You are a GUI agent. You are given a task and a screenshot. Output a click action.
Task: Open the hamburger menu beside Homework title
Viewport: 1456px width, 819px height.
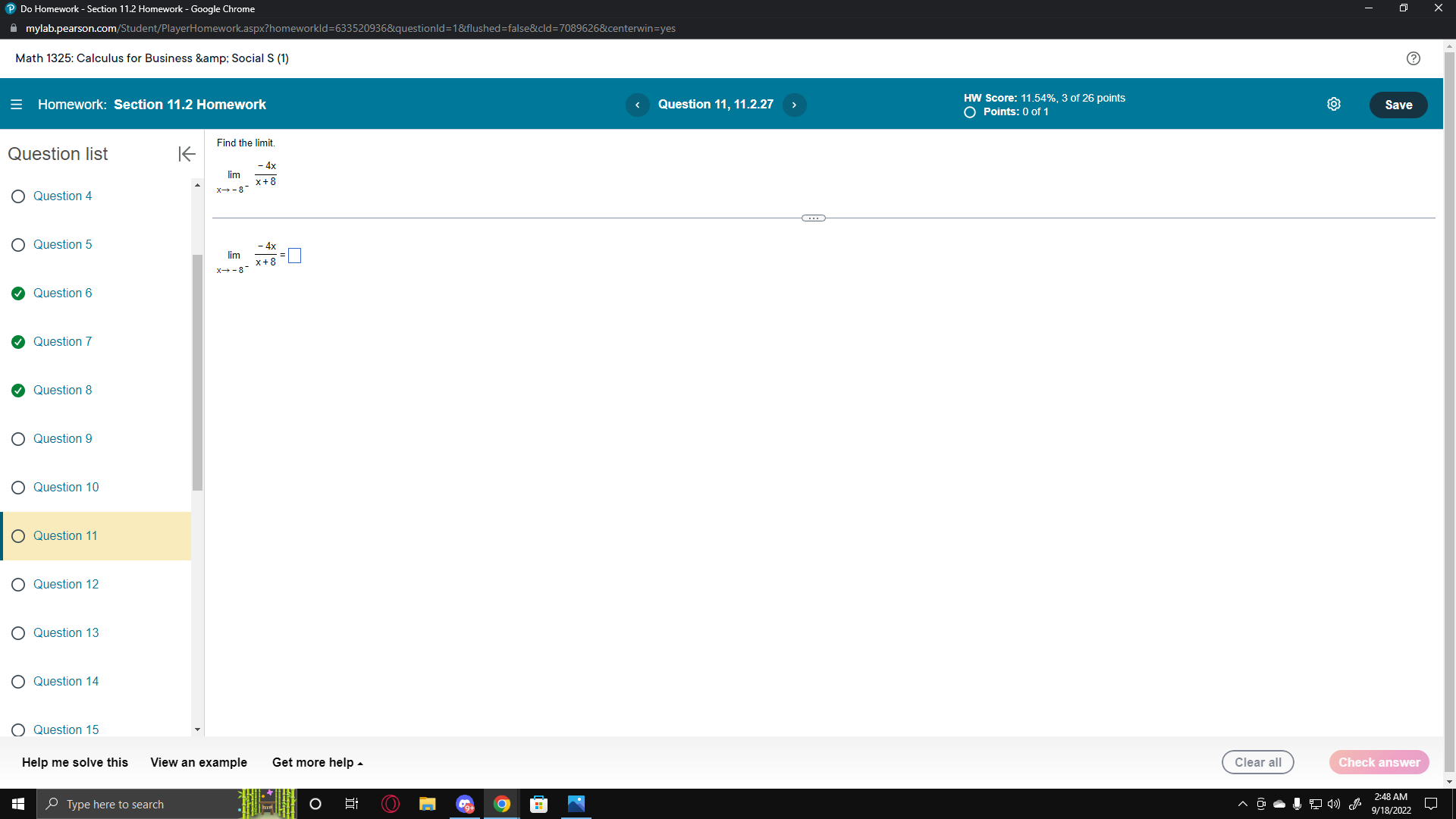click(16, 105)
